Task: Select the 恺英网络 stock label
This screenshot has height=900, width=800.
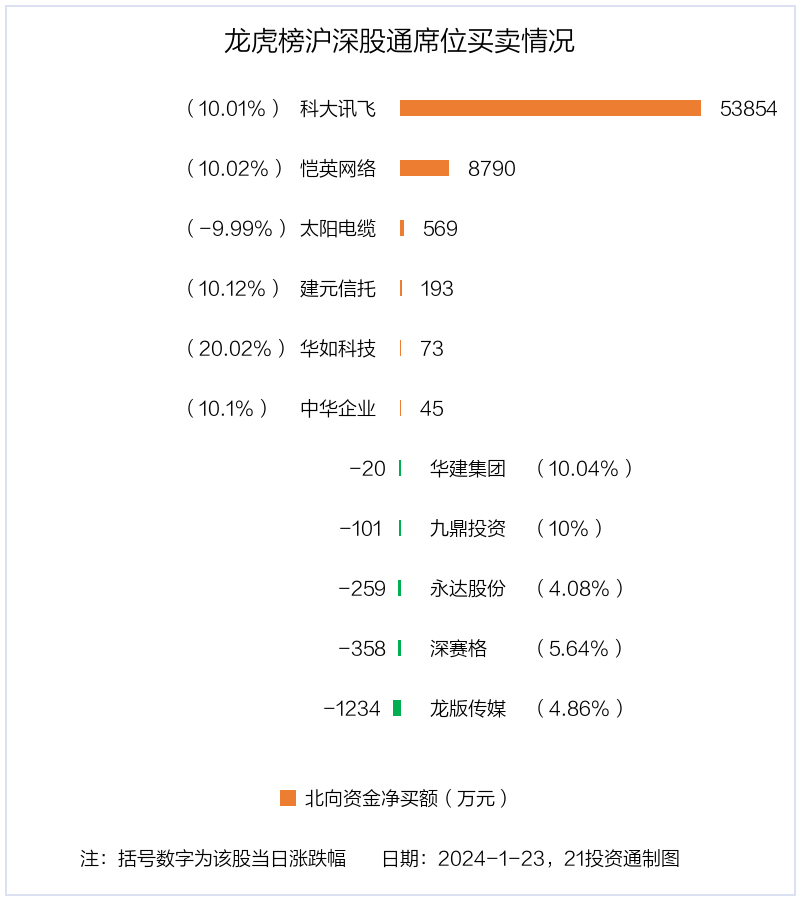Action: click(337, 169)
